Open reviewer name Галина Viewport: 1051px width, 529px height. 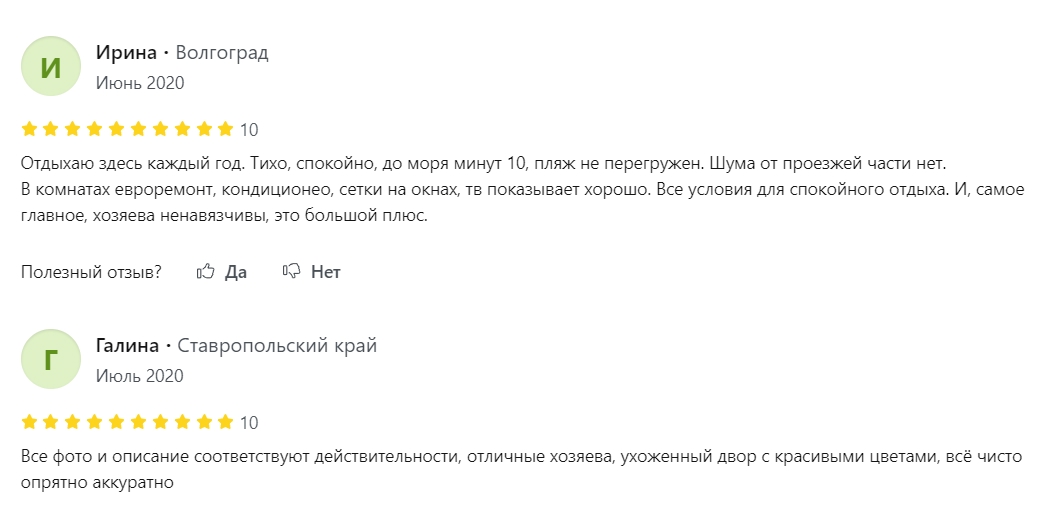click(127, 345)
